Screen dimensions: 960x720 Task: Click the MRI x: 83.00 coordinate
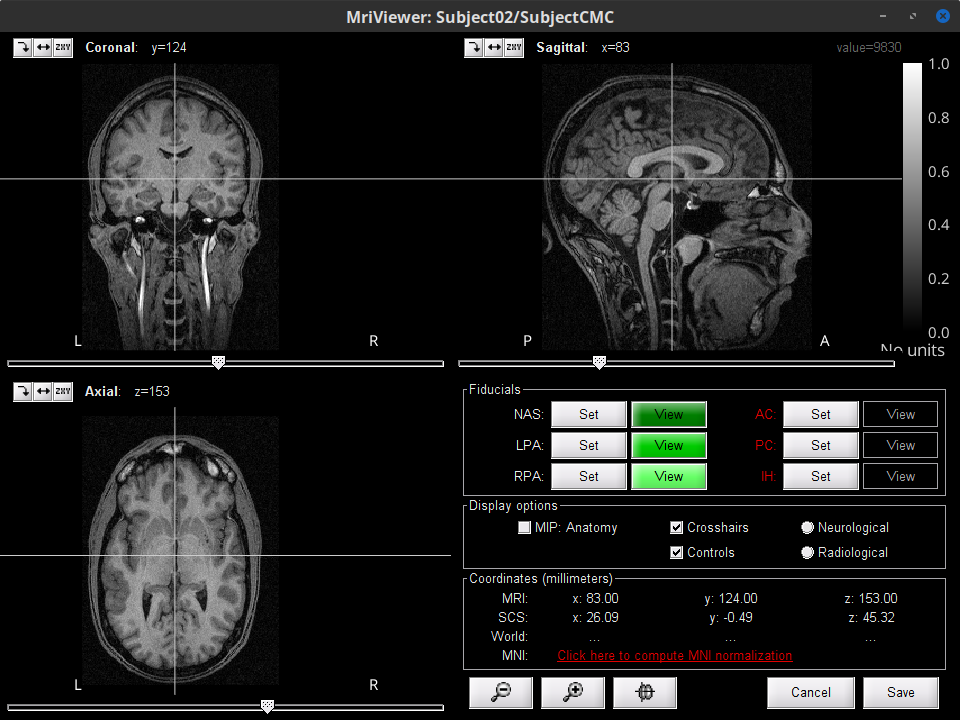[x=595, y=599]
